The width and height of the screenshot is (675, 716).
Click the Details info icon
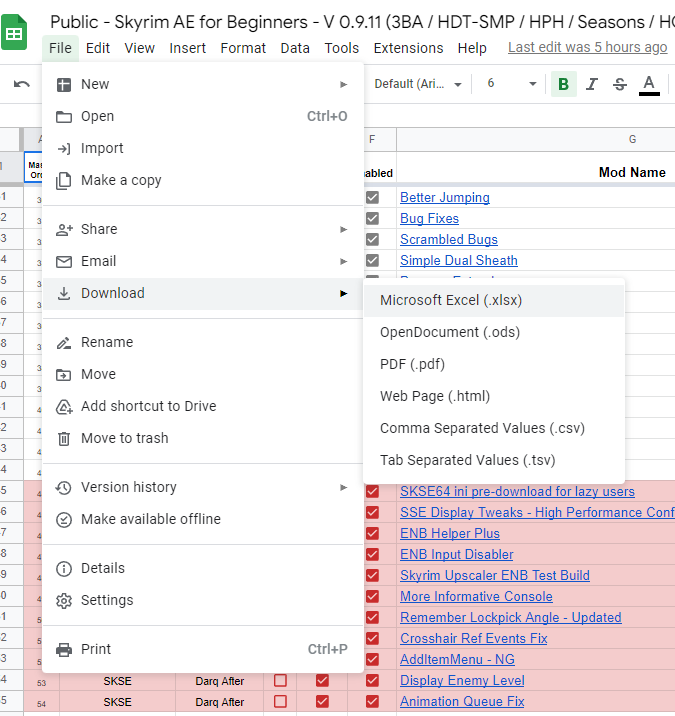63,569
